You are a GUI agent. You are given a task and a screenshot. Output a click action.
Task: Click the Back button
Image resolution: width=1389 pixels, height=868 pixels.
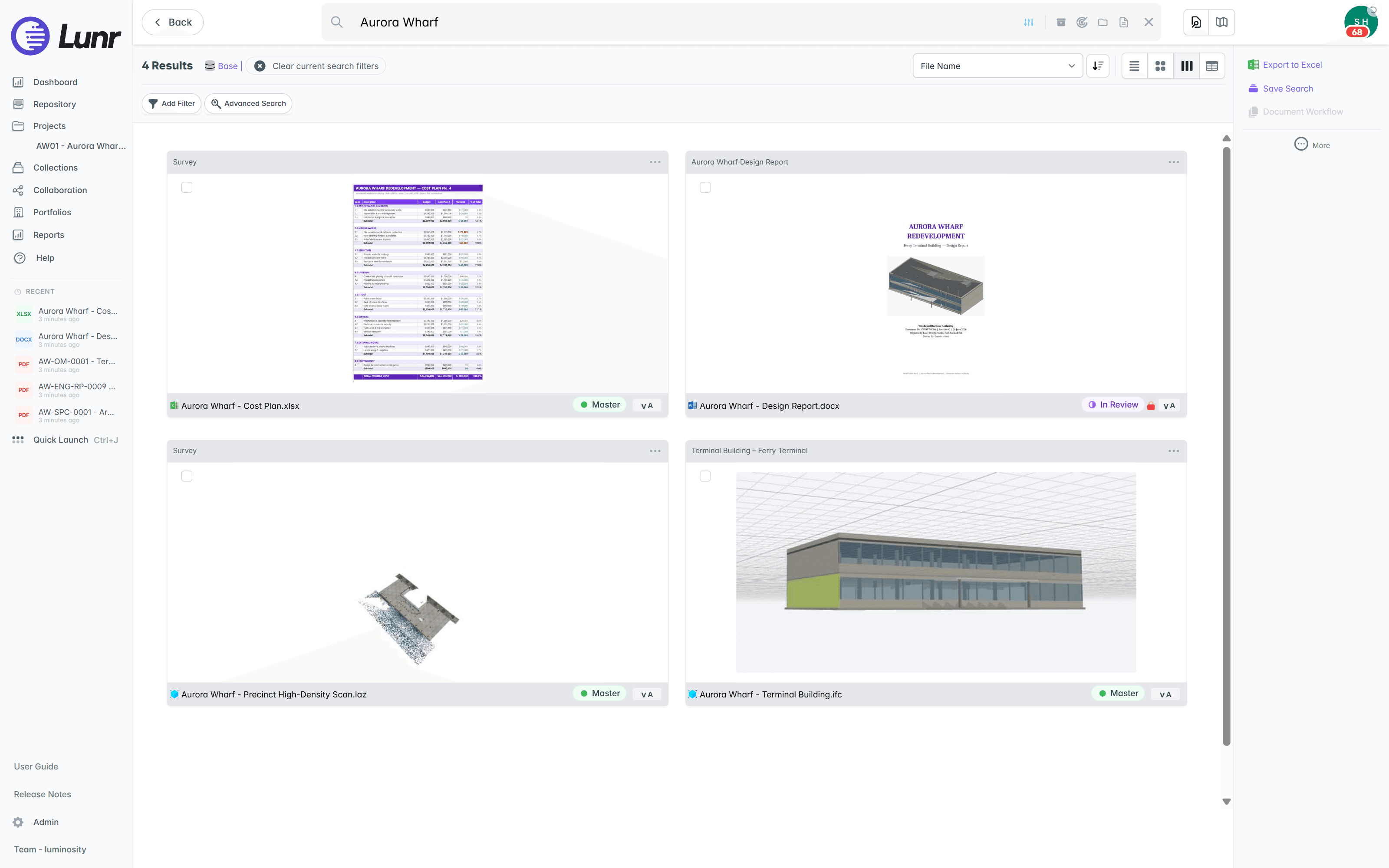173,23
